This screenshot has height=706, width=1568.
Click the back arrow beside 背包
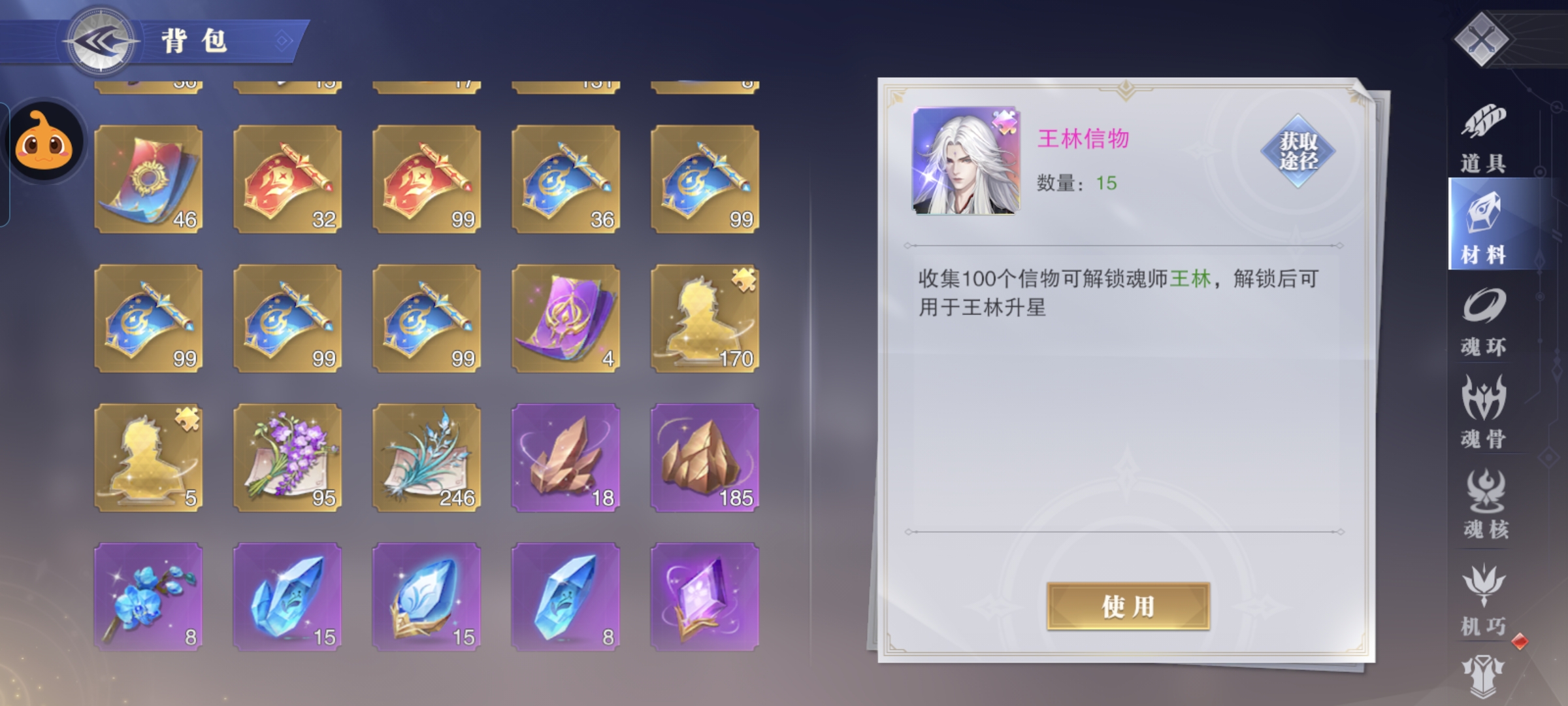point(101,42)
